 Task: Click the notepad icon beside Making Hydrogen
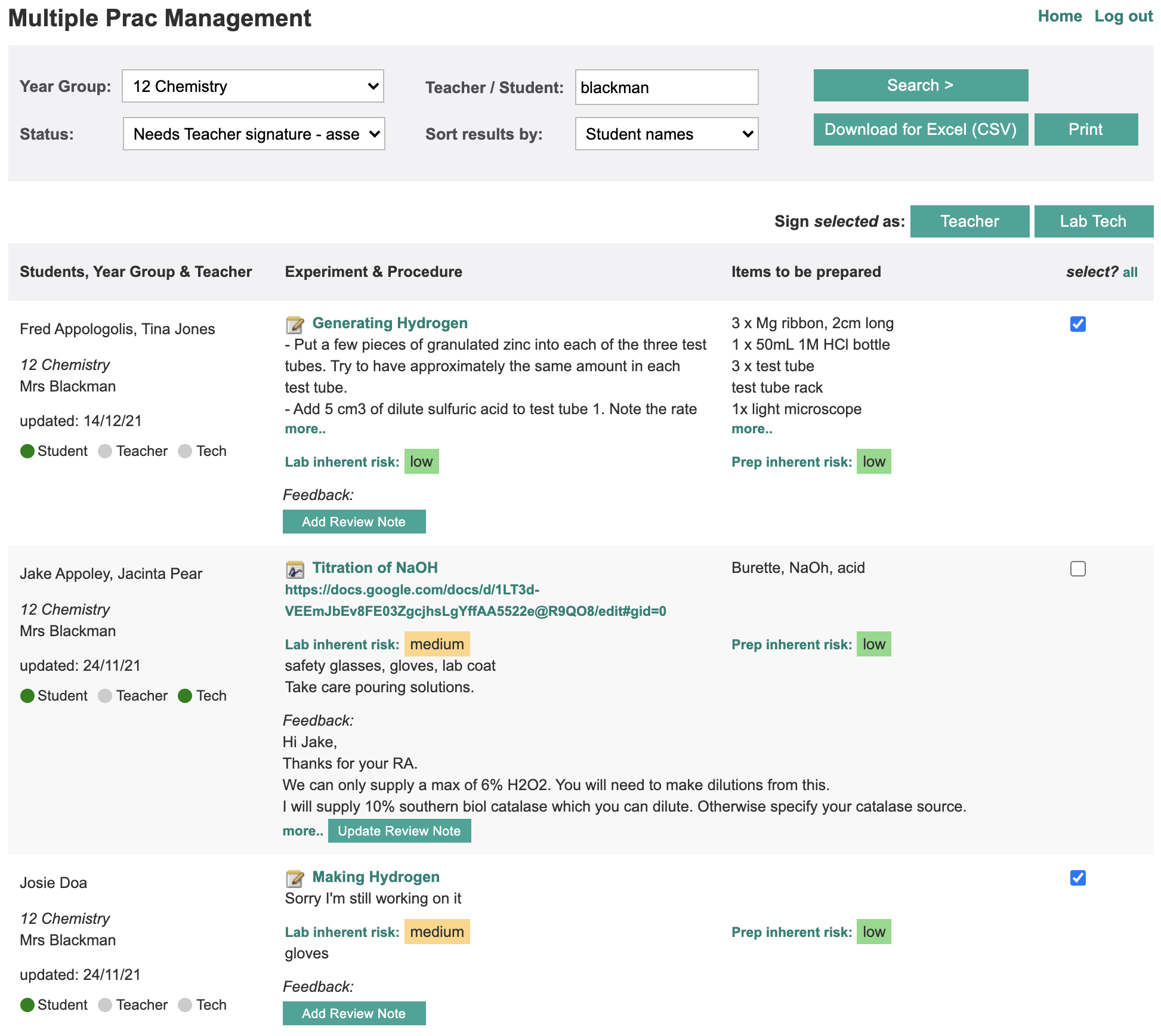point(295,878)
